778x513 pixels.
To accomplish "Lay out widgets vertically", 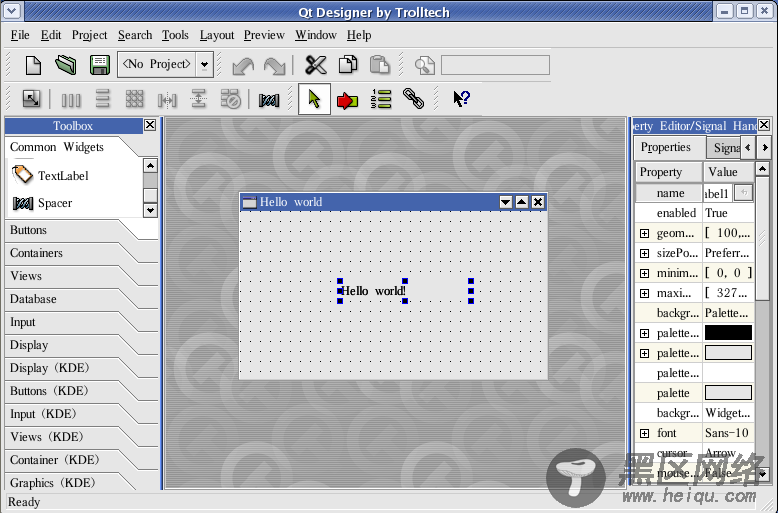I will (x=103, y=99).
